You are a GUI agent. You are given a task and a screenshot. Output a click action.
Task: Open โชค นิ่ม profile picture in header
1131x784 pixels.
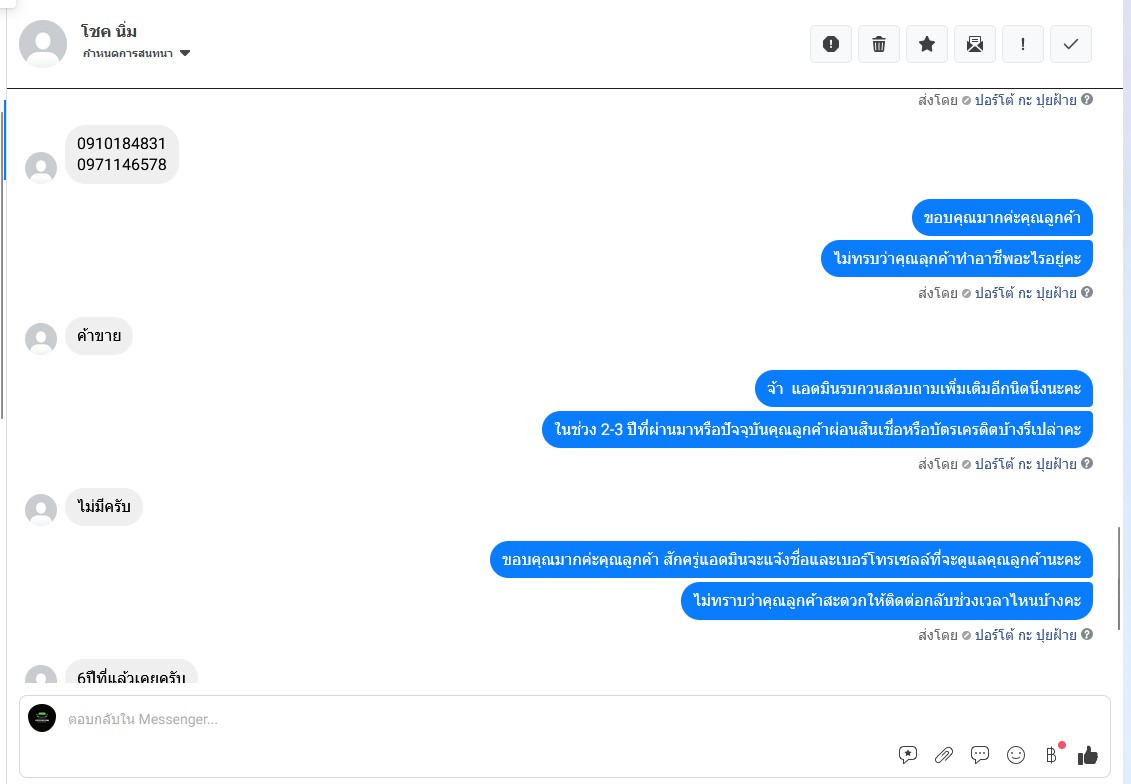coord(43,44)
